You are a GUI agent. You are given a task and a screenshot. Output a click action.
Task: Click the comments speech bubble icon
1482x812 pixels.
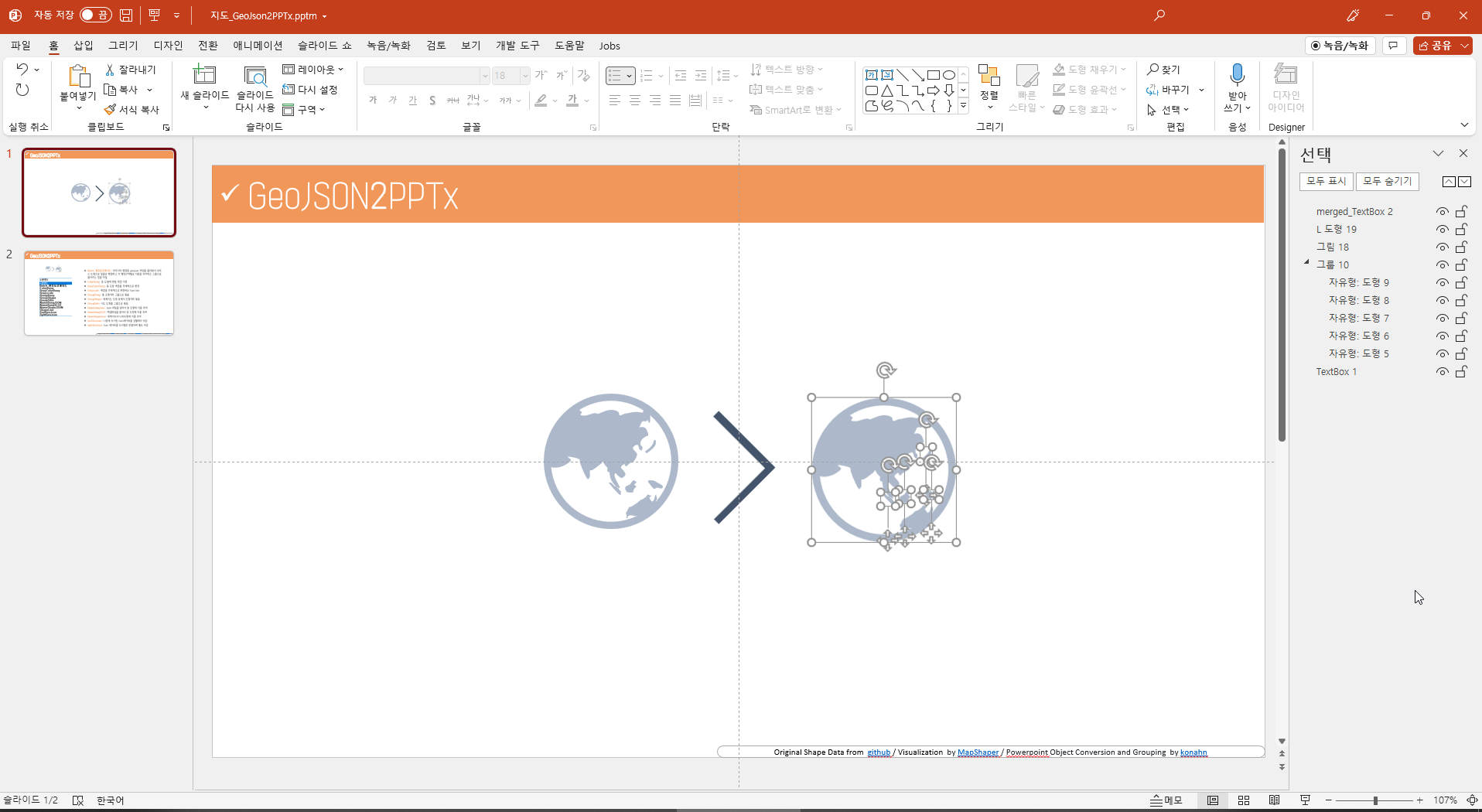point(1393,46)
